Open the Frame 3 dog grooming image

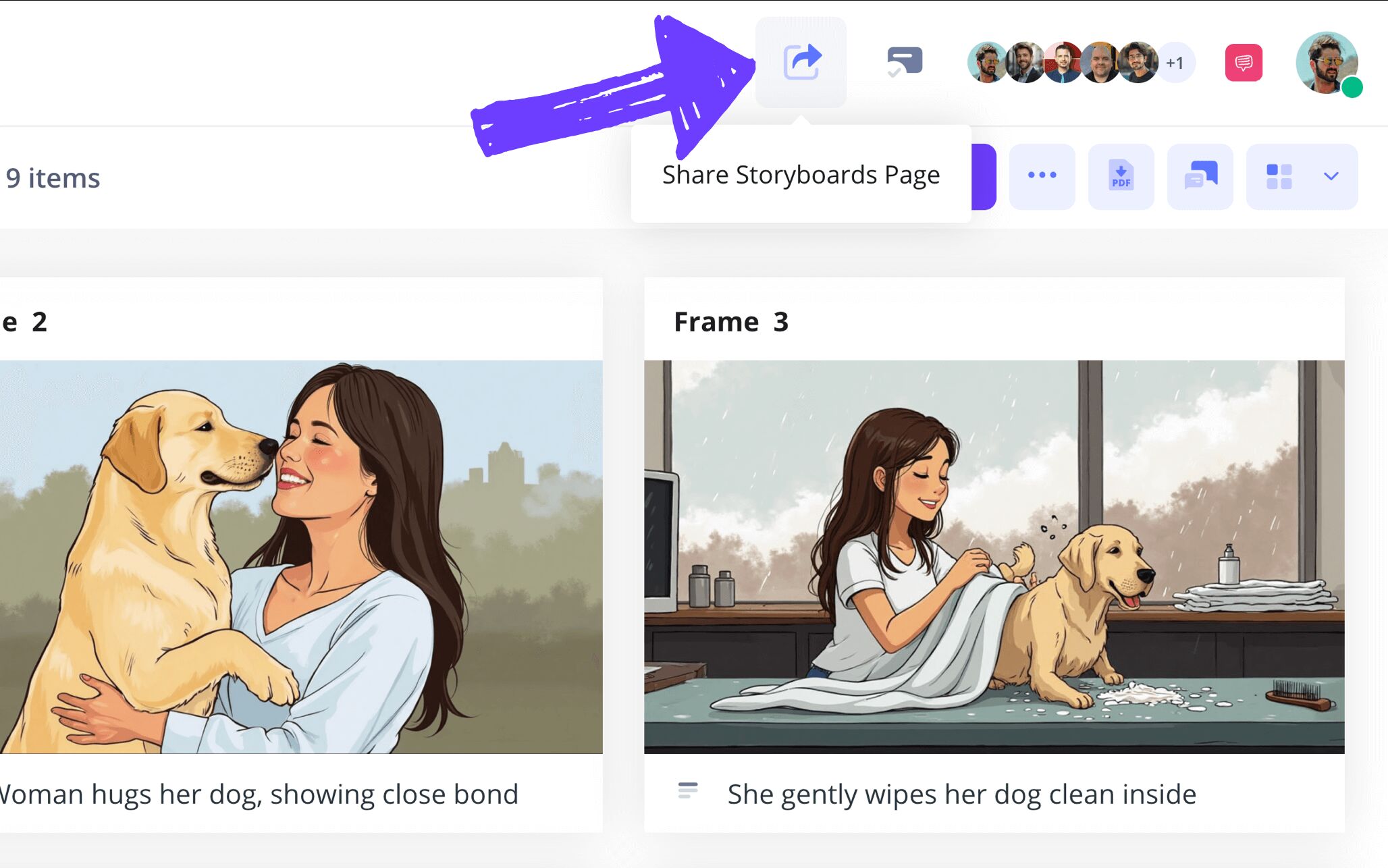pyautogui.click(x=994, y=556)
